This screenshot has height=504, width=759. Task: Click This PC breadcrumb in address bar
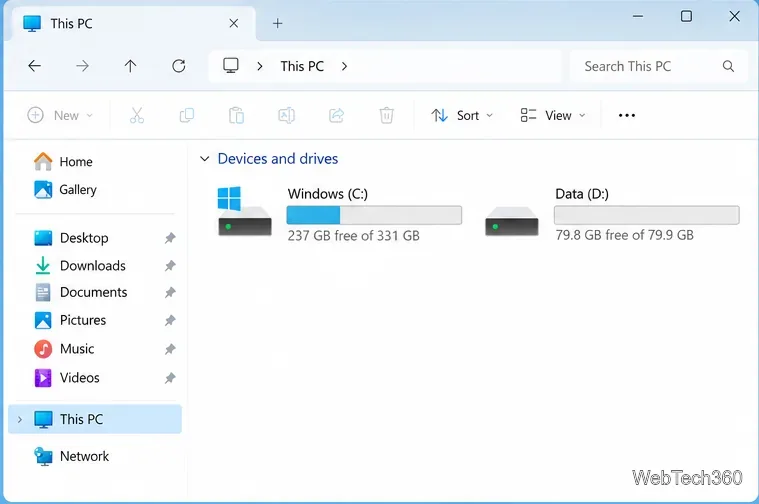(x=302, y=66)
